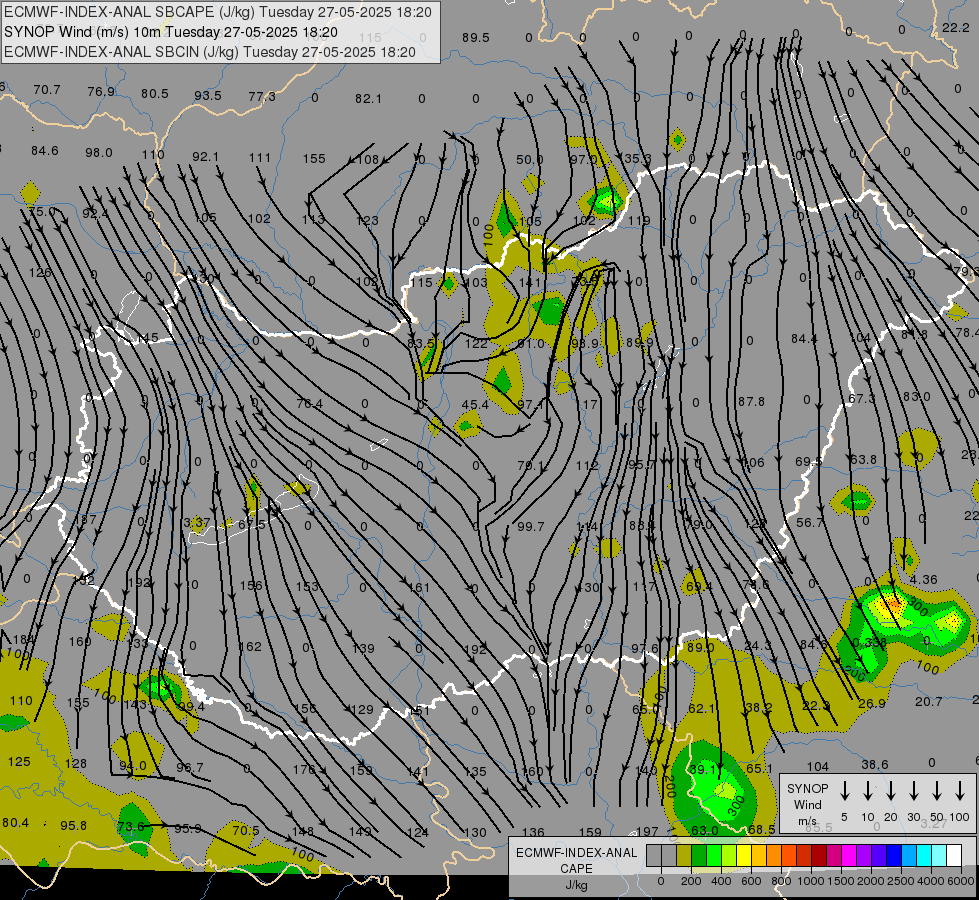Click the map value 63.8
Screen dimensions: 979x900
point(863,460)
